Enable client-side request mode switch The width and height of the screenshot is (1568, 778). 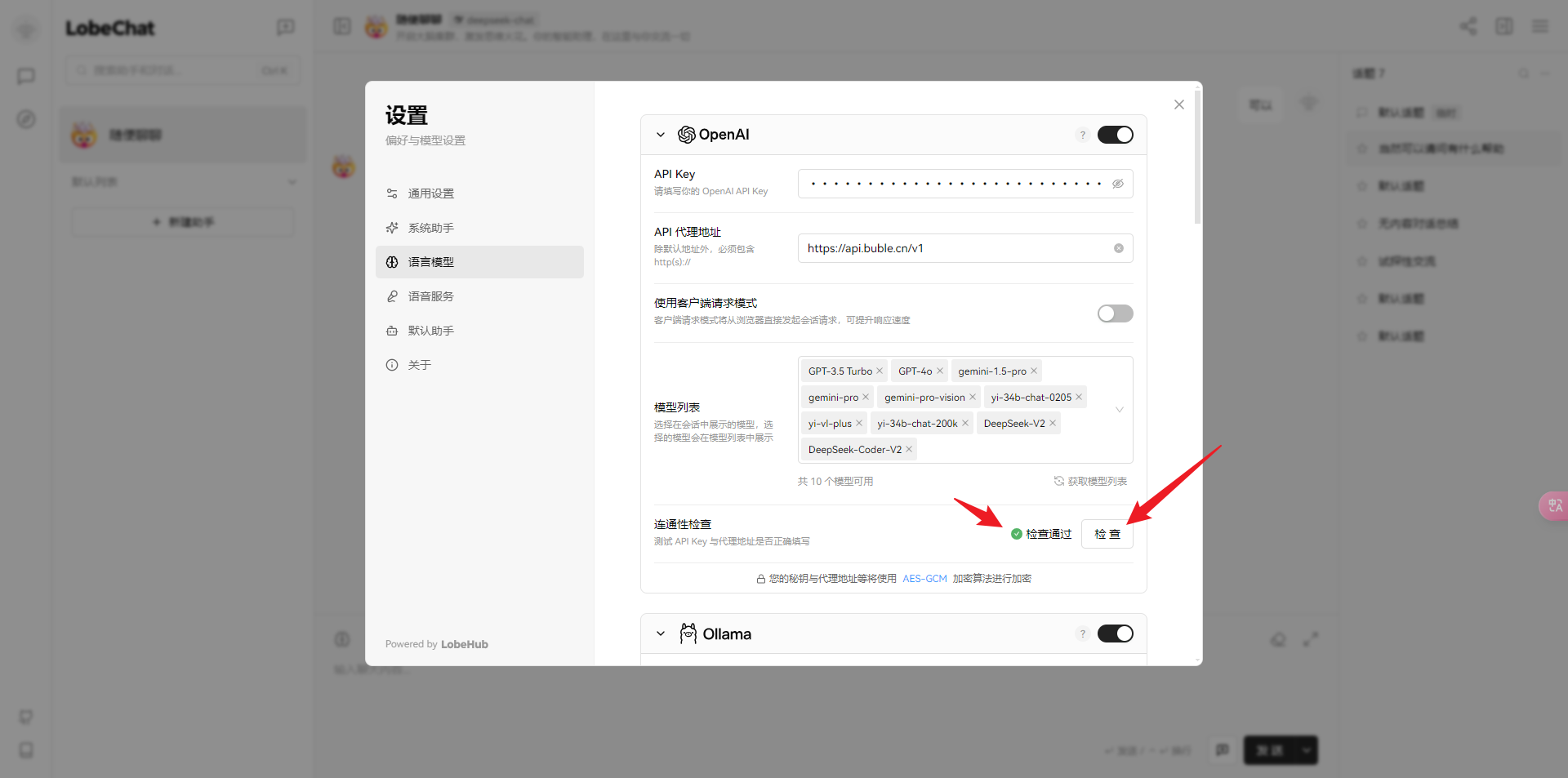(x=1115, y=313)
